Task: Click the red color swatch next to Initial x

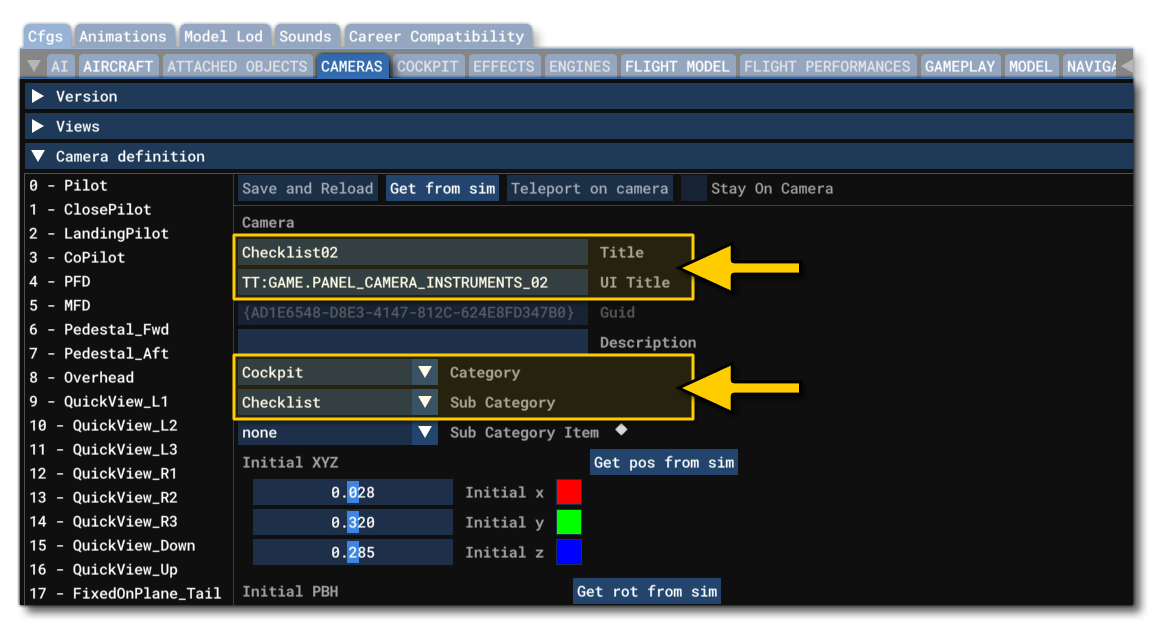Action: (x=569, y=492)
